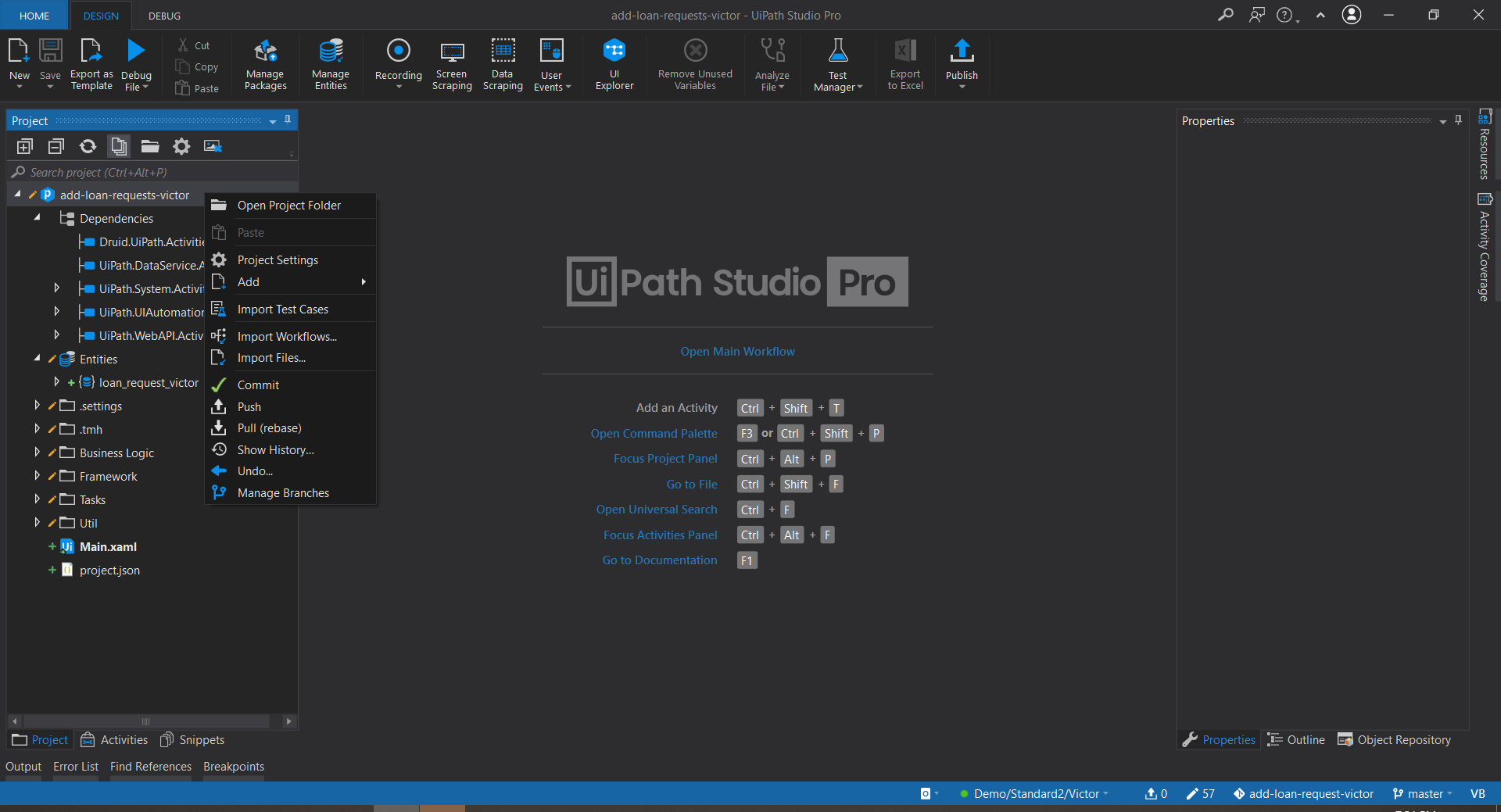Toggle Show All Files in Project panel

click(x=119, y=146)
